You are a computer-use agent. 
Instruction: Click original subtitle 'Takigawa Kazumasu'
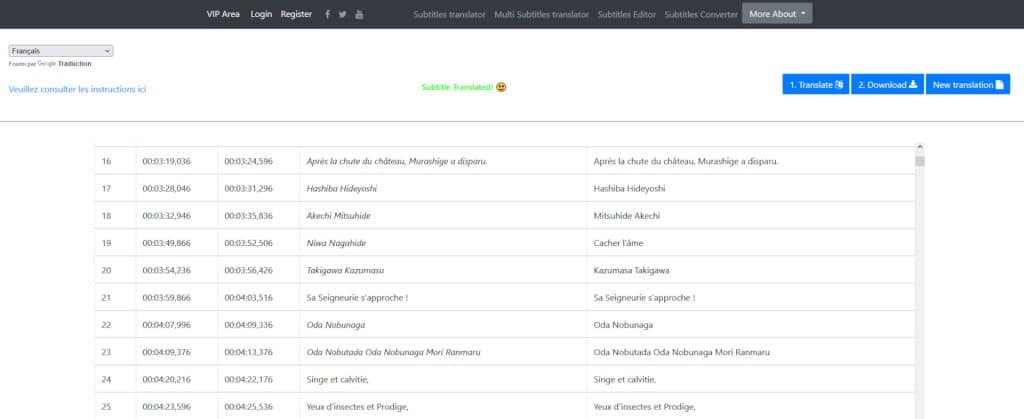point(346,270)
